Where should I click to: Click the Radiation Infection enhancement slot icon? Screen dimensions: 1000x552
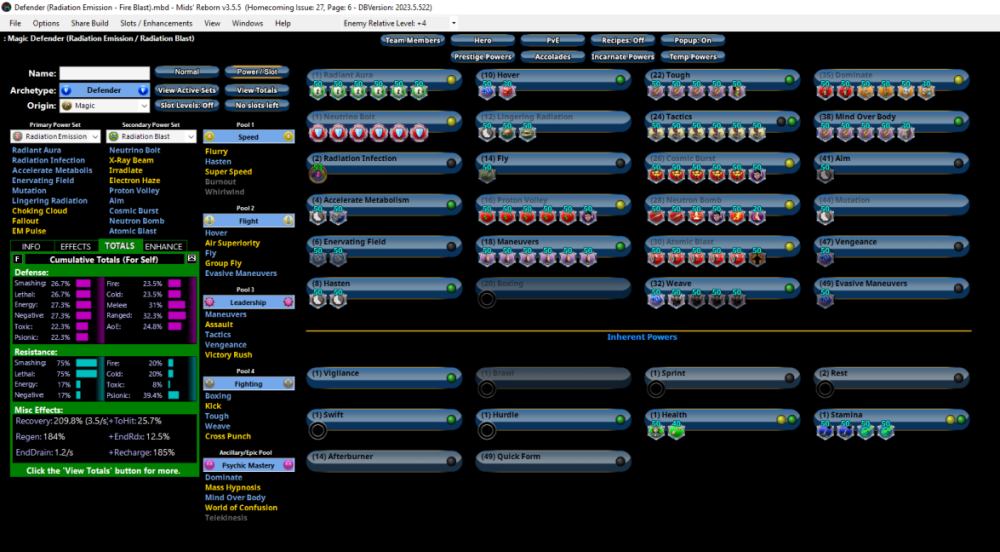(318, 174)
